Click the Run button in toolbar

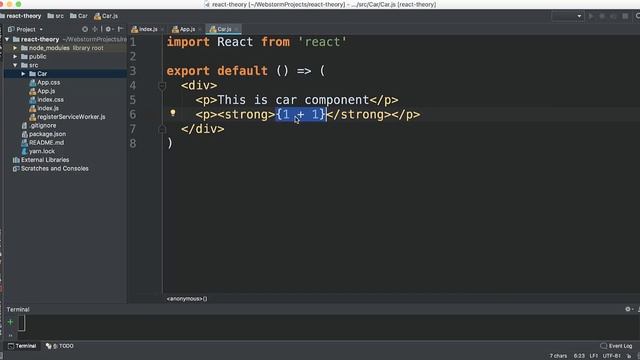click(x=591, y=16)
